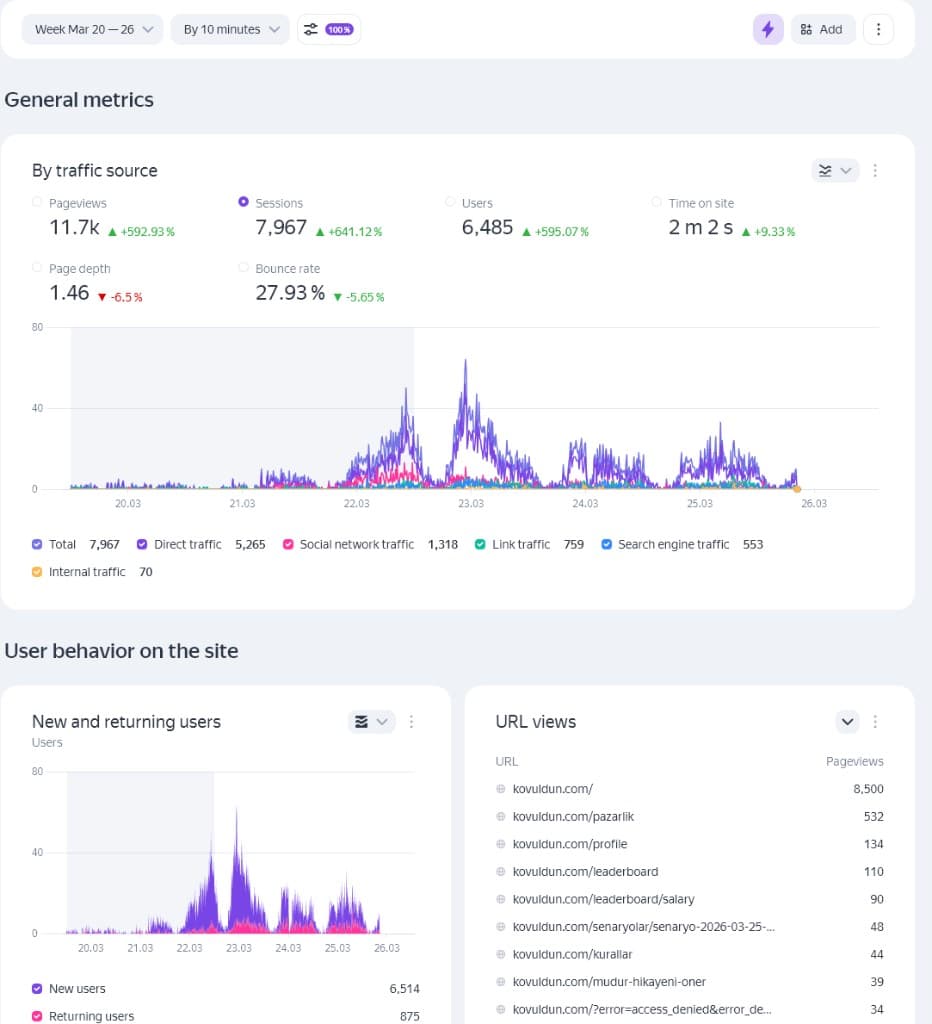
Task: Open New and returning users options menu
Action: (x=412, y=722)
